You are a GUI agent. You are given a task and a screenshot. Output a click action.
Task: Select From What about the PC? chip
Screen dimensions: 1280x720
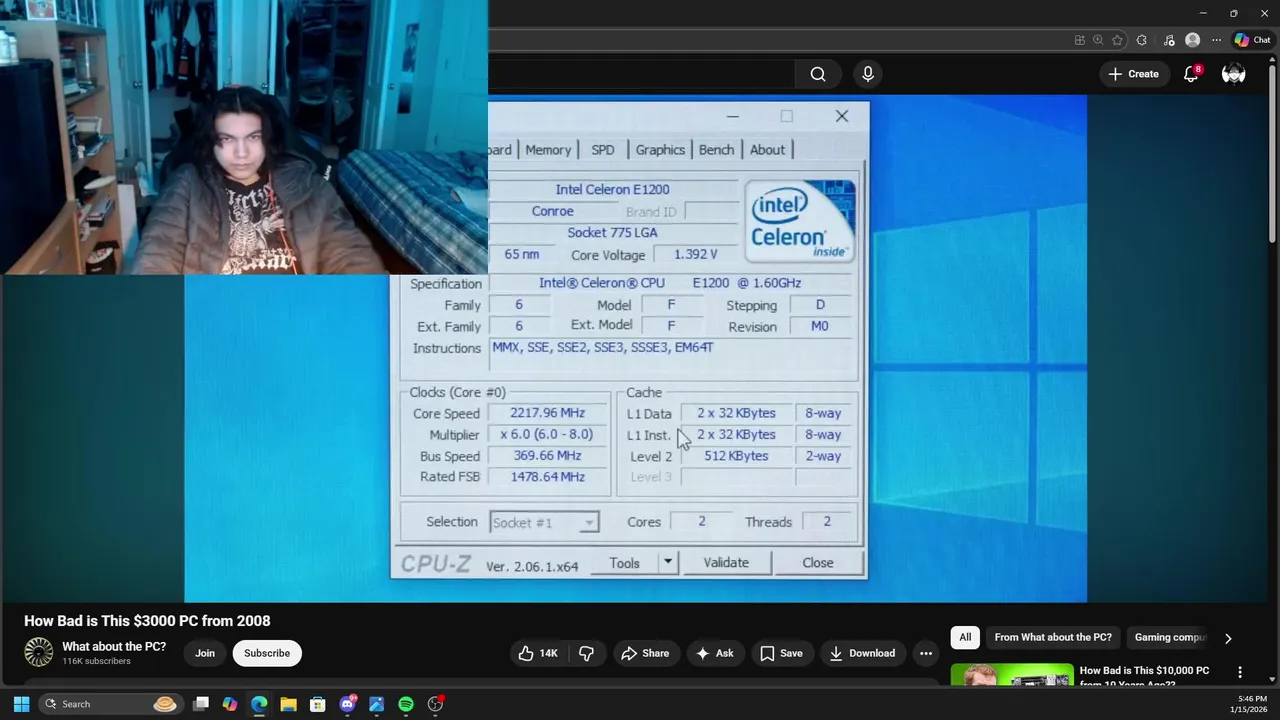tap(1052, 637)
